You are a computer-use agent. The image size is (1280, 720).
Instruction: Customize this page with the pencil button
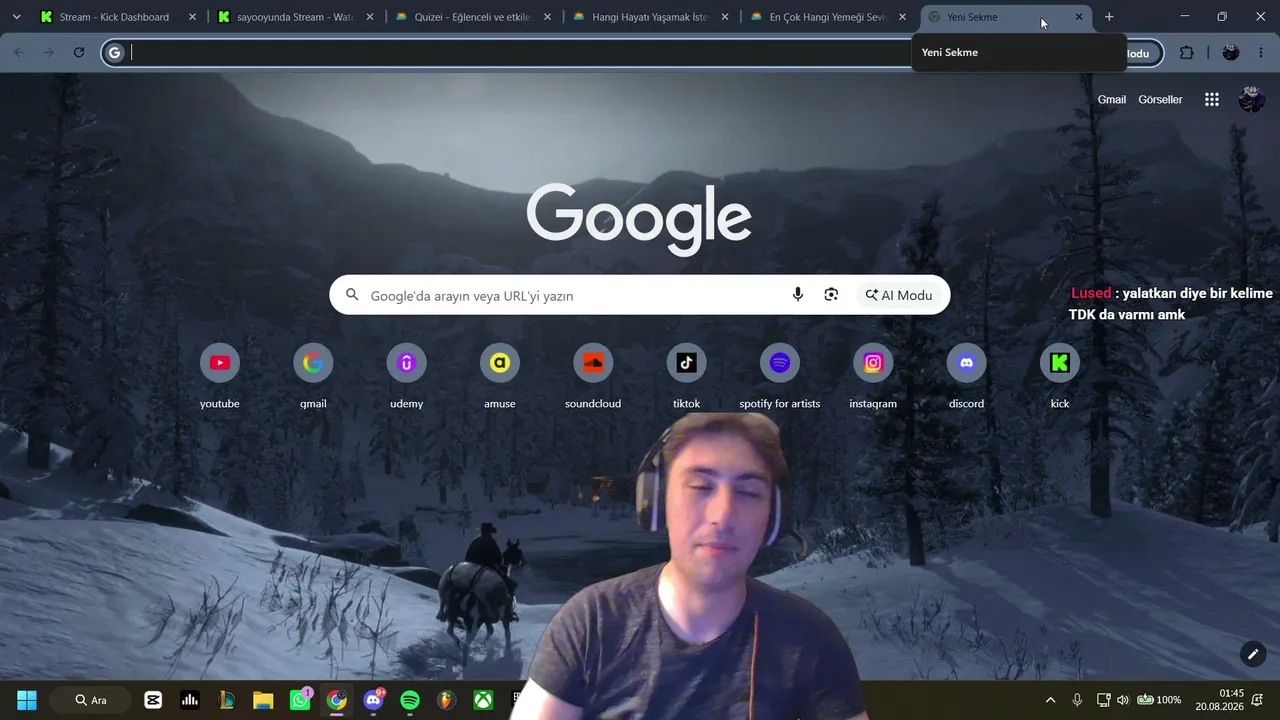point(1253,654)
